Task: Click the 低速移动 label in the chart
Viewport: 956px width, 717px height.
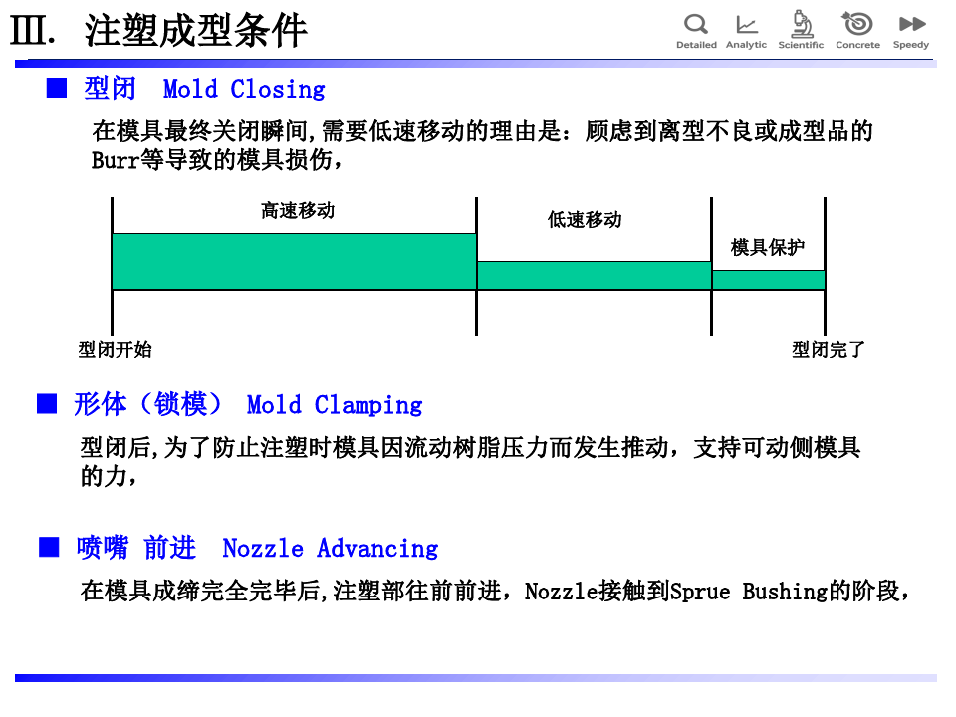Action: [x=584, y=220]
